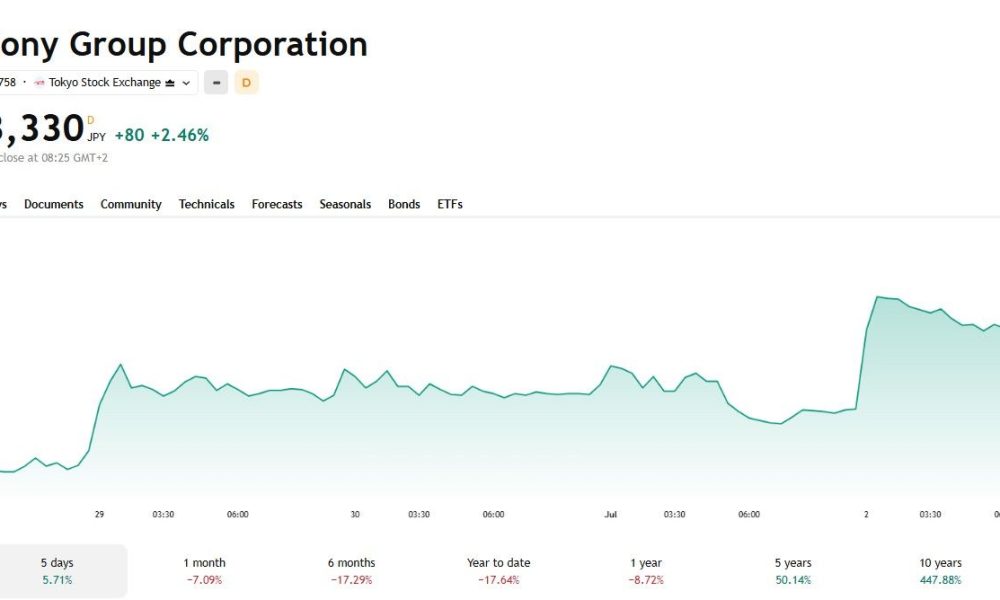Select the 5 years range

coord(793,571)
